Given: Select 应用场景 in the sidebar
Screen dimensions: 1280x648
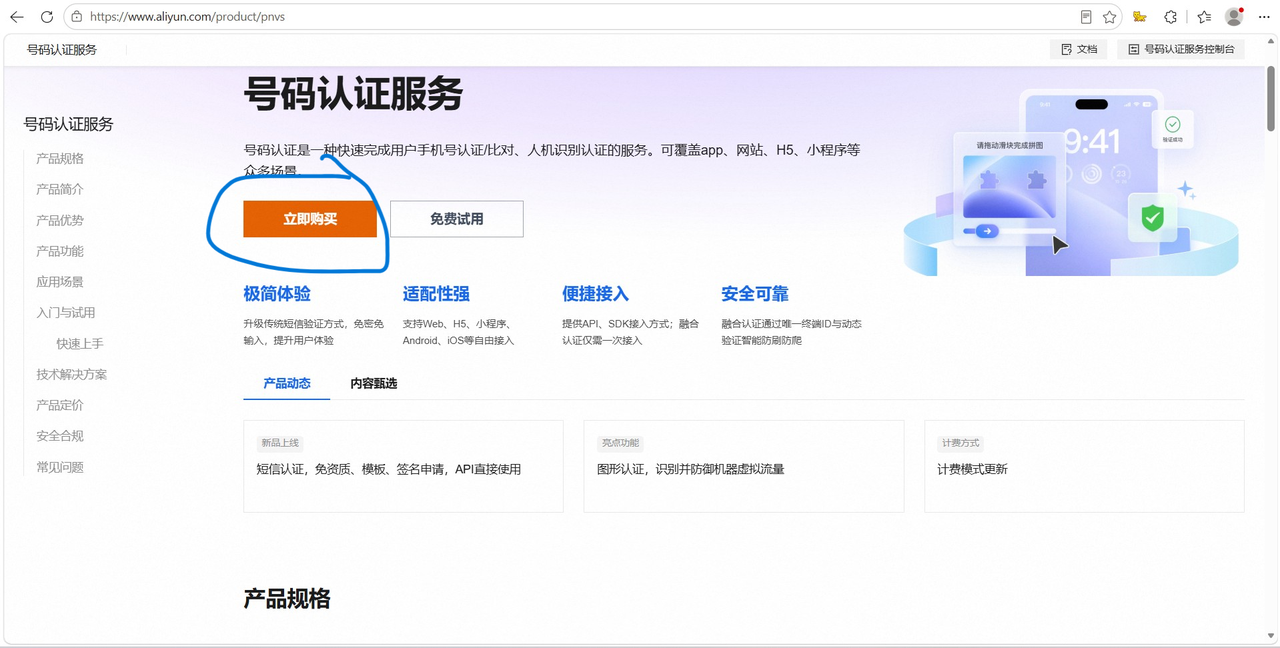Looking at the screenshot, I should point(60,282).
